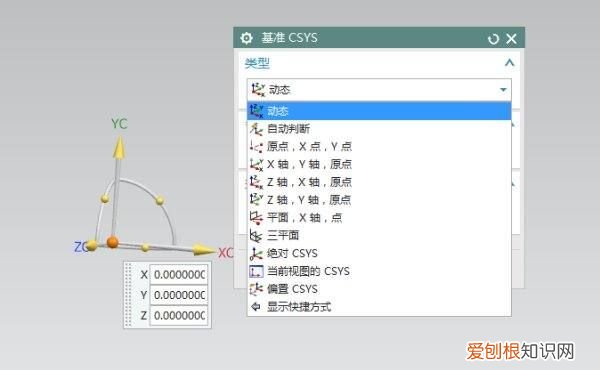Select 平面, X 轴, 点 text
The image size is (600, 370).
tap(305, 218)
